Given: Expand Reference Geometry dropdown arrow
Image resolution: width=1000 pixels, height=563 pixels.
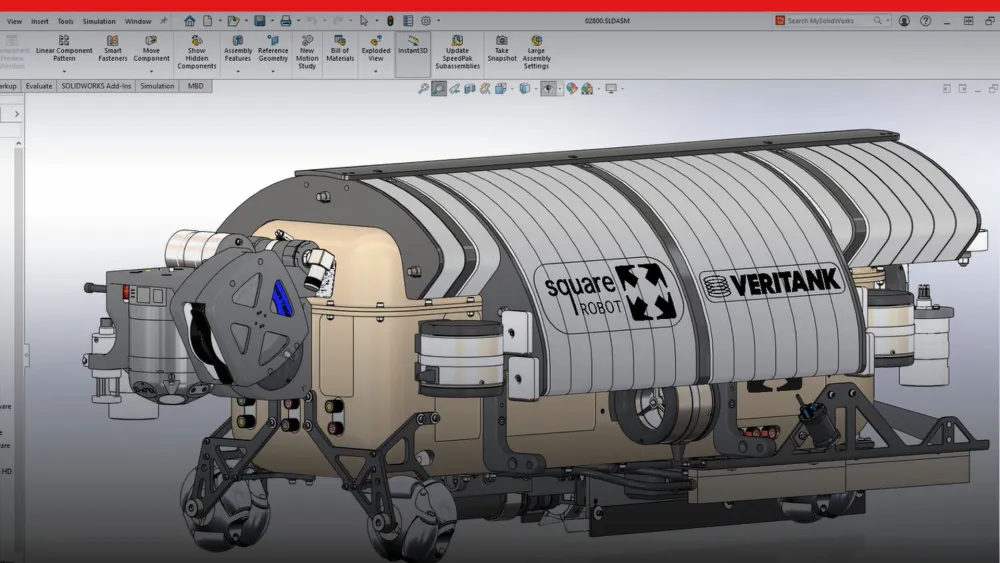Looking at the screenshot, I should (x=273, y=71).
